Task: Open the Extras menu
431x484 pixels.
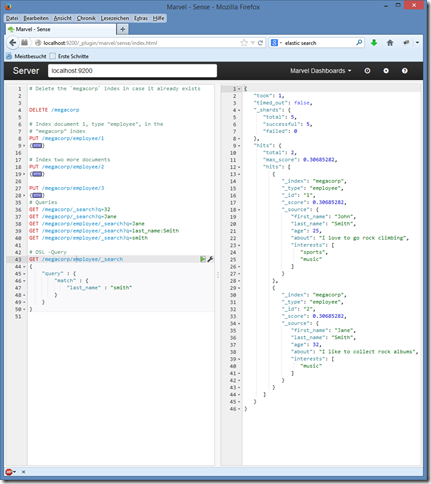Action: (x=141, y=18)
